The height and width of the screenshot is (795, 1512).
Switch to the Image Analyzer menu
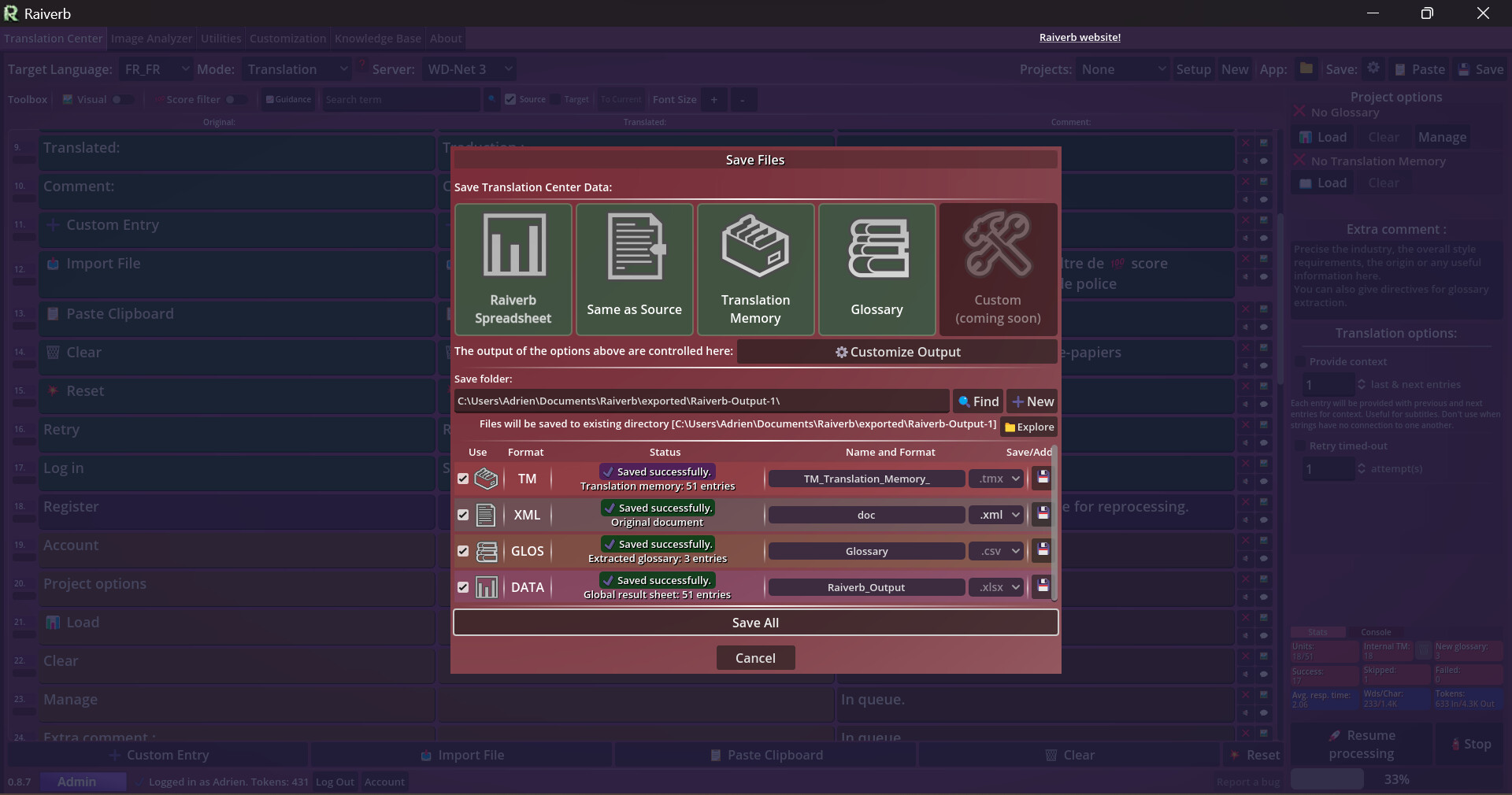[151, 38]
